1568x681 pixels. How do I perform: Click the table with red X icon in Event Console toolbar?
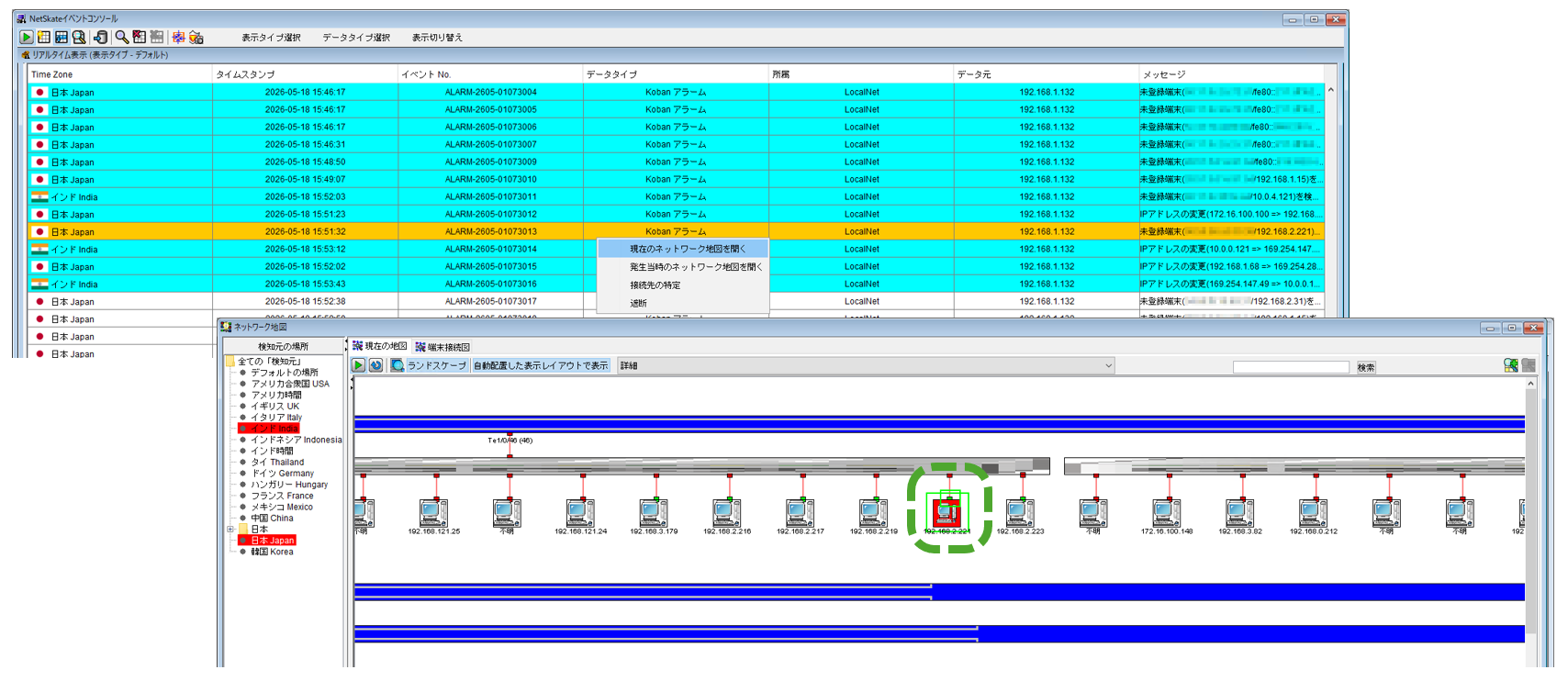tap(139, 37)
